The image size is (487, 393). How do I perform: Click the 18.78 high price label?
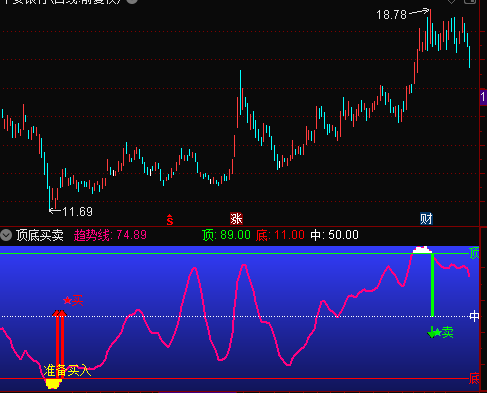392,15
